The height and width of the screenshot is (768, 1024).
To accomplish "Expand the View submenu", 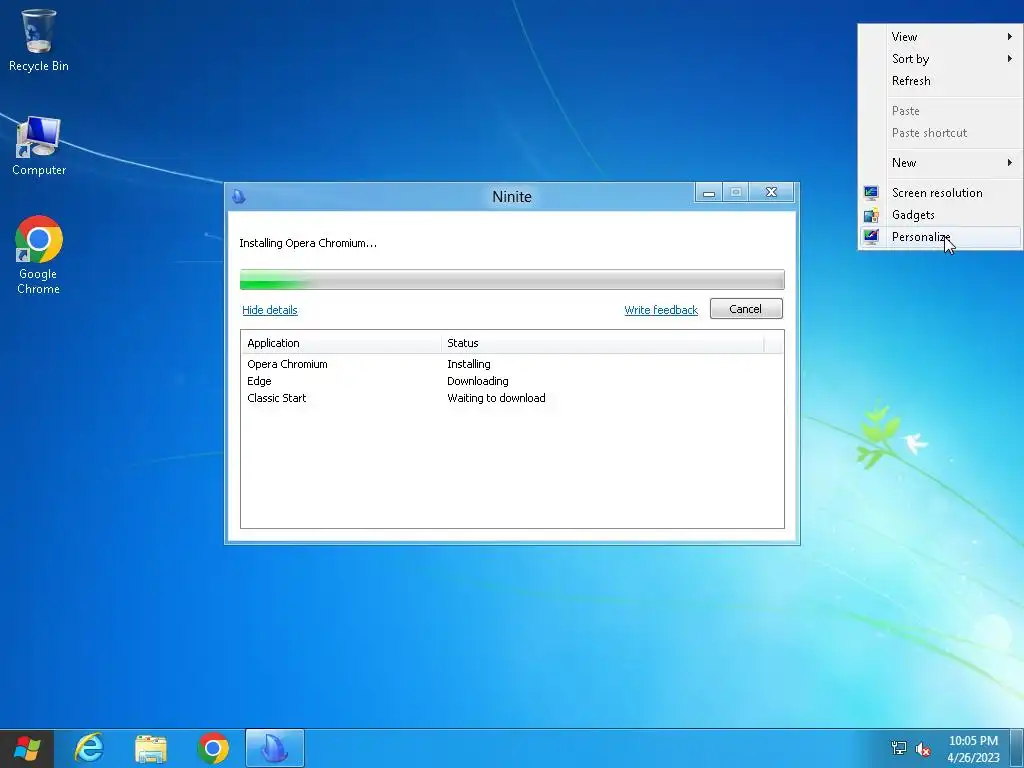I will (940, 37).
